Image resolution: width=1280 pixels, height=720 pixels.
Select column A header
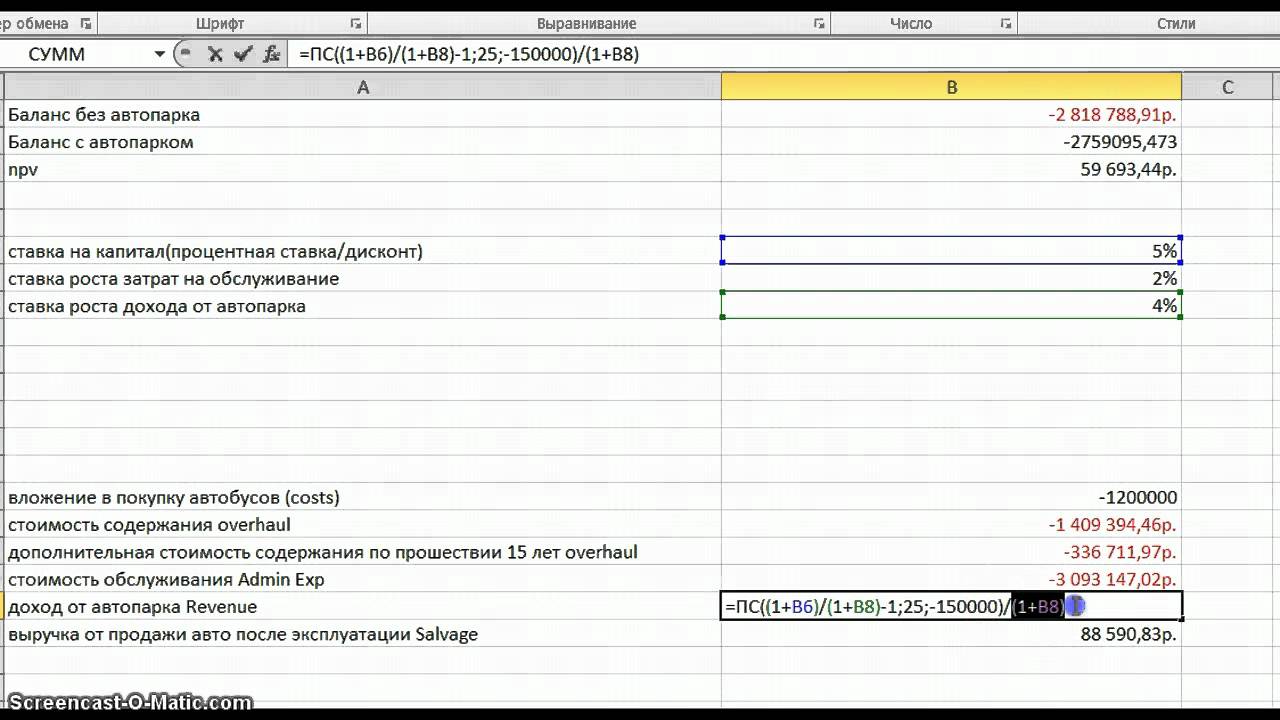pos(362,87)
